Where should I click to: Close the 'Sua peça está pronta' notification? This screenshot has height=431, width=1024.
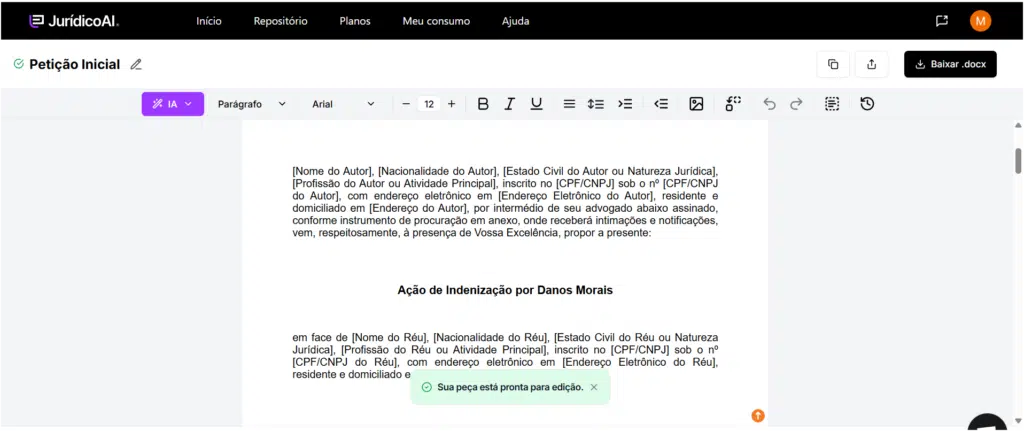594,387
